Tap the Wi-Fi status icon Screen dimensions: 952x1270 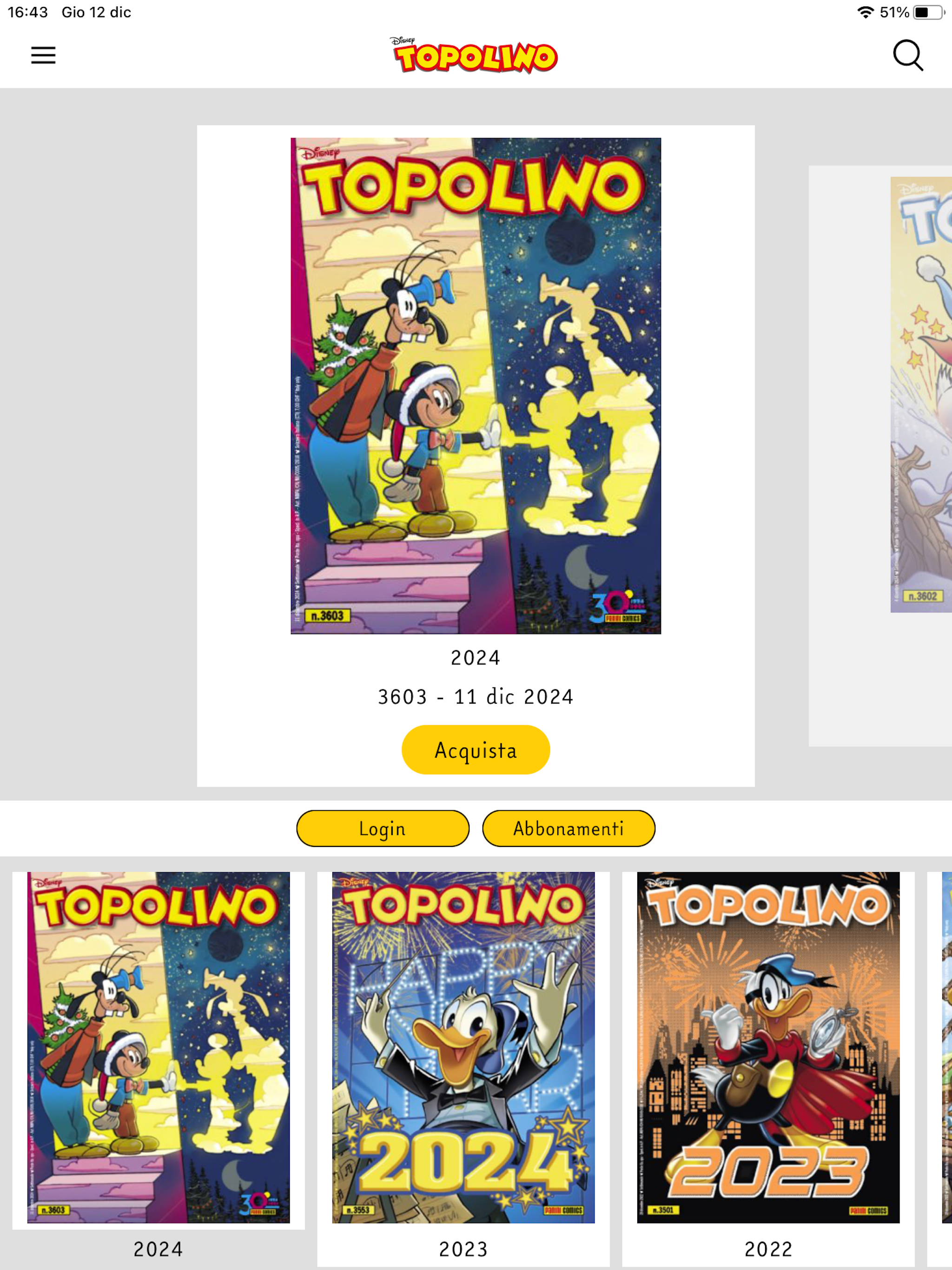tap(865, 12)
